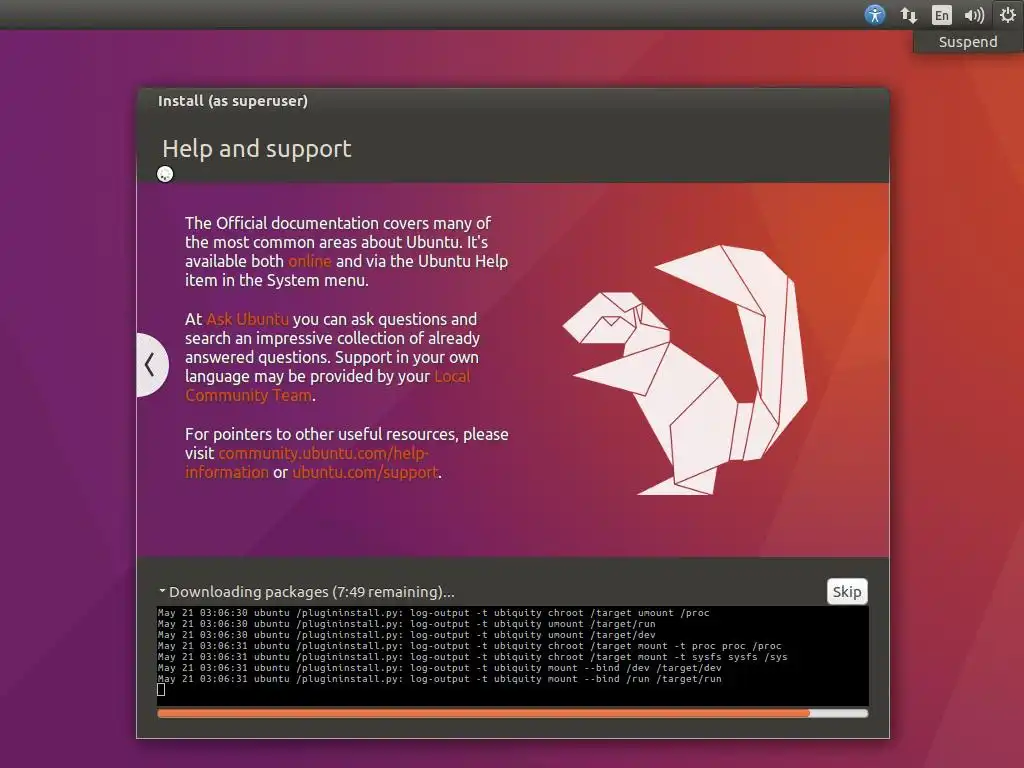This screenshot has height=768, width=1024.
Task: Click the origami squirrel illustration
Action: (685, 370)
